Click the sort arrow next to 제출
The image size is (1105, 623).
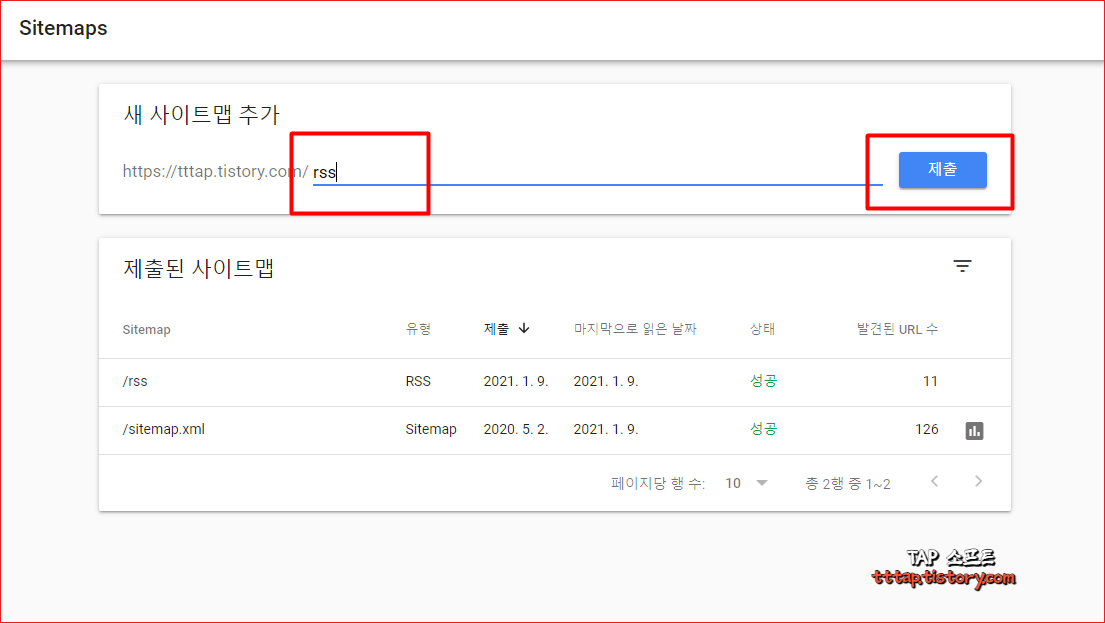(x=524, y=328)
